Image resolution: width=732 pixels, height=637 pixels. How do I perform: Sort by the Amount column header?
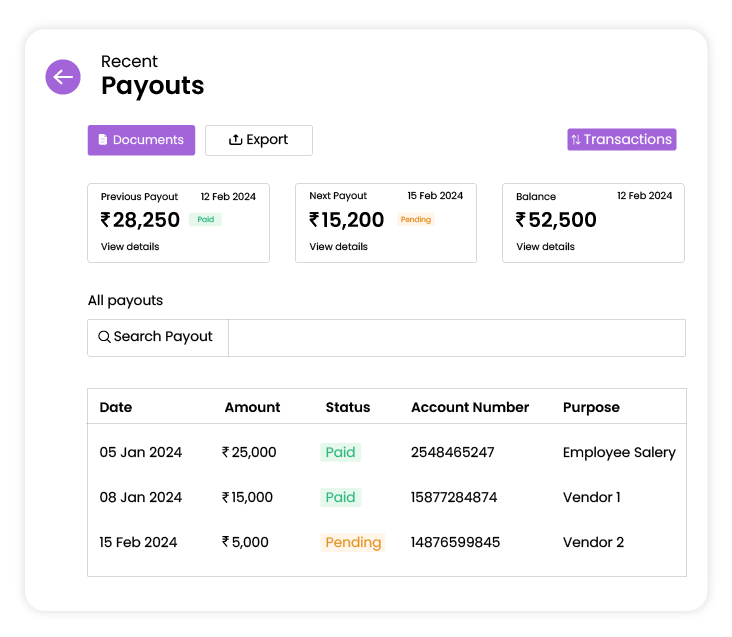pyautogui.click(x=253, y=407)
